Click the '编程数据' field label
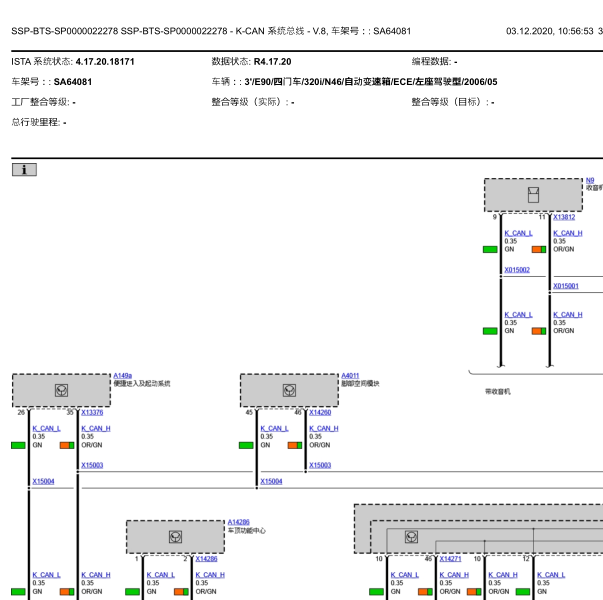Screen dimensions: 603x600 click(x=434, y=62)
